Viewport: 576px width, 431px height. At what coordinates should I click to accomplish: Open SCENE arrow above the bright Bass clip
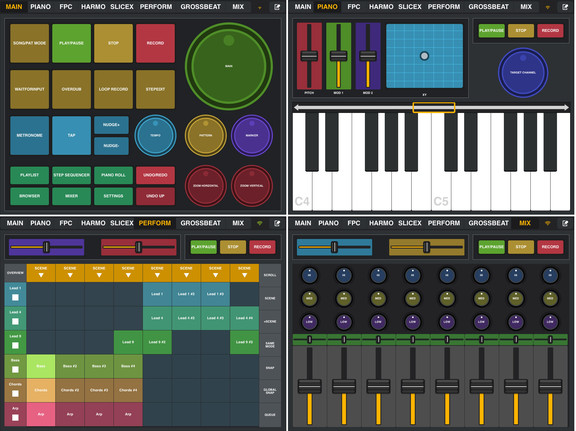click(x=41, y=273)
